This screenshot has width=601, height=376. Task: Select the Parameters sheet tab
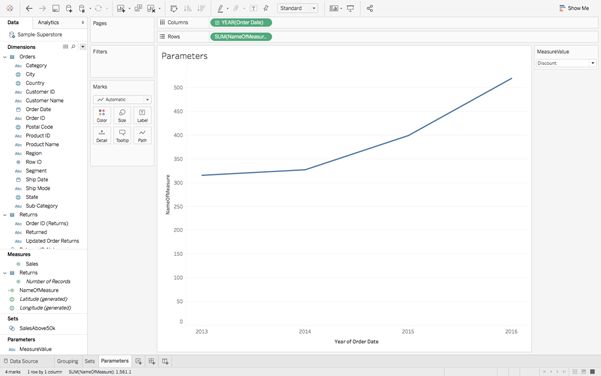coord(115,361)
